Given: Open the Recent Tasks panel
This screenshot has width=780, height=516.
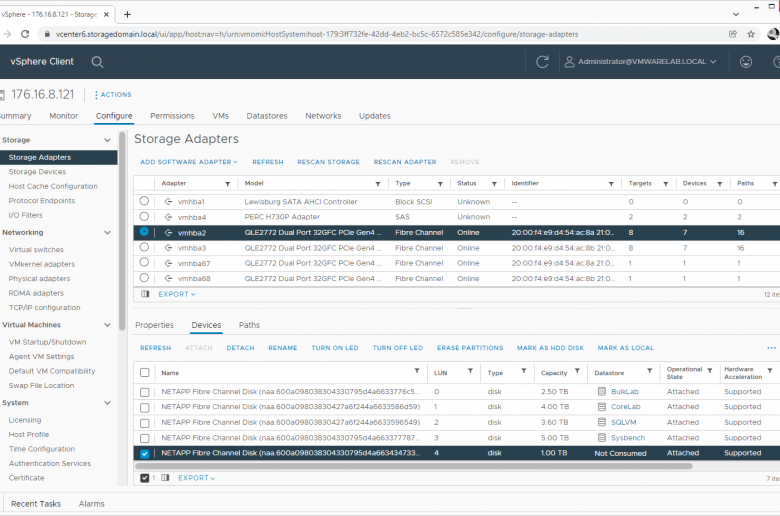Looking at the screenshot, I should [x=36, y=504].
